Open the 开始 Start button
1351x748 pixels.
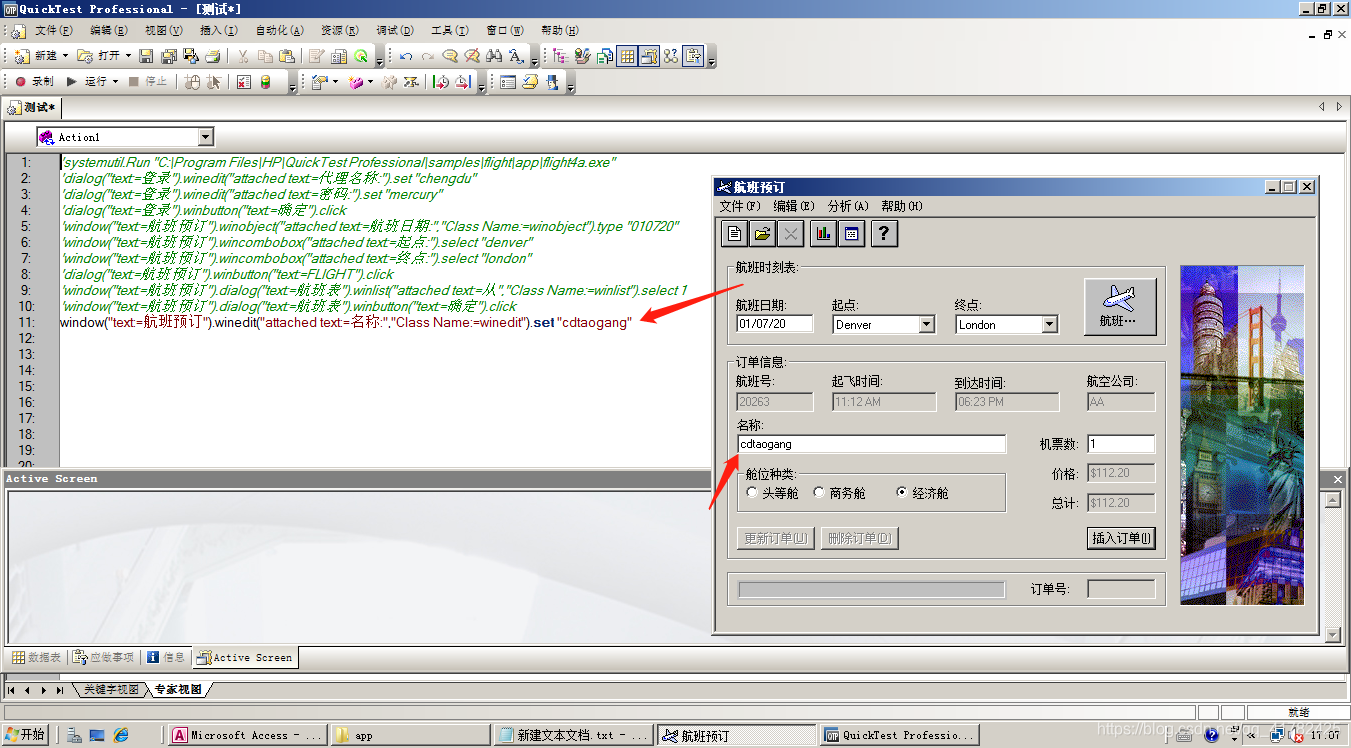pyautogui.click(x=26, y=735)
